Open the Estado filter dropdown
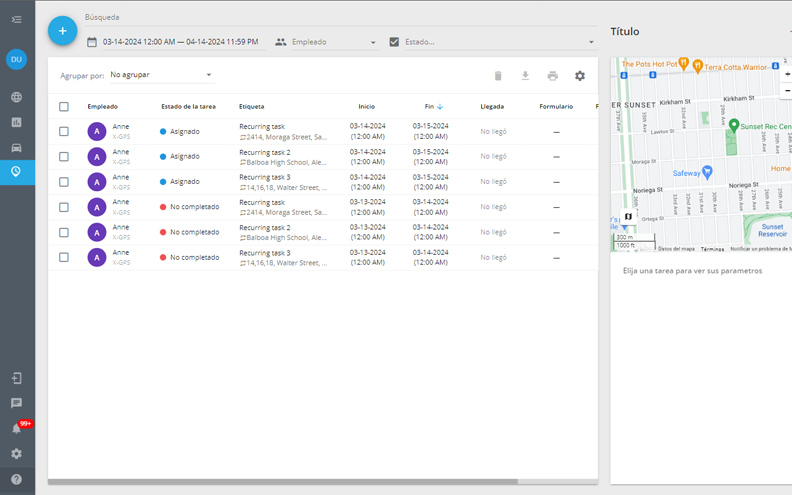Image resolution: width=792 pixels, height=495 pixels. [492, 42]
